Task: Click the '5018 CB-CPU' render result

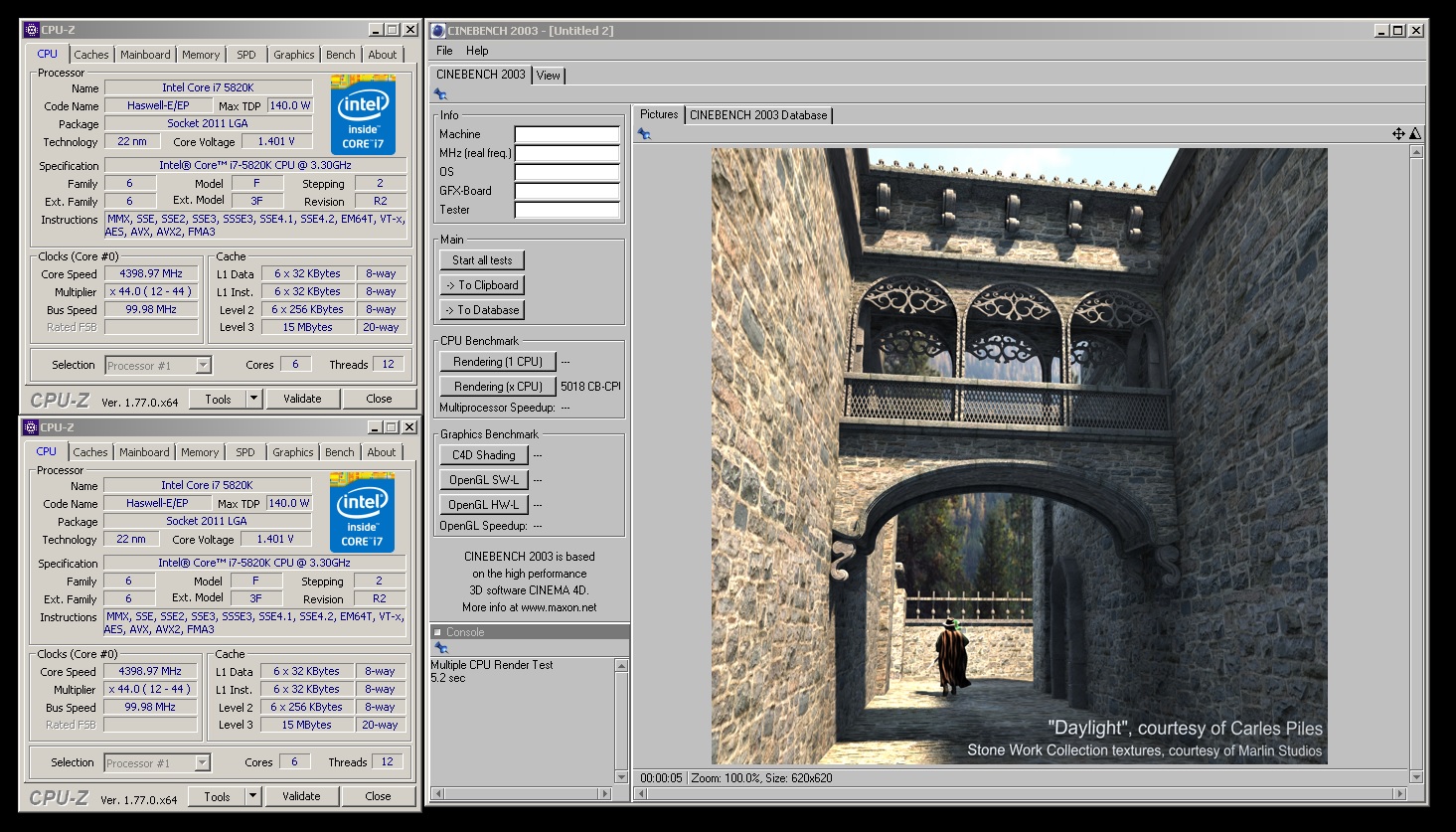Action: click(590, 387)
